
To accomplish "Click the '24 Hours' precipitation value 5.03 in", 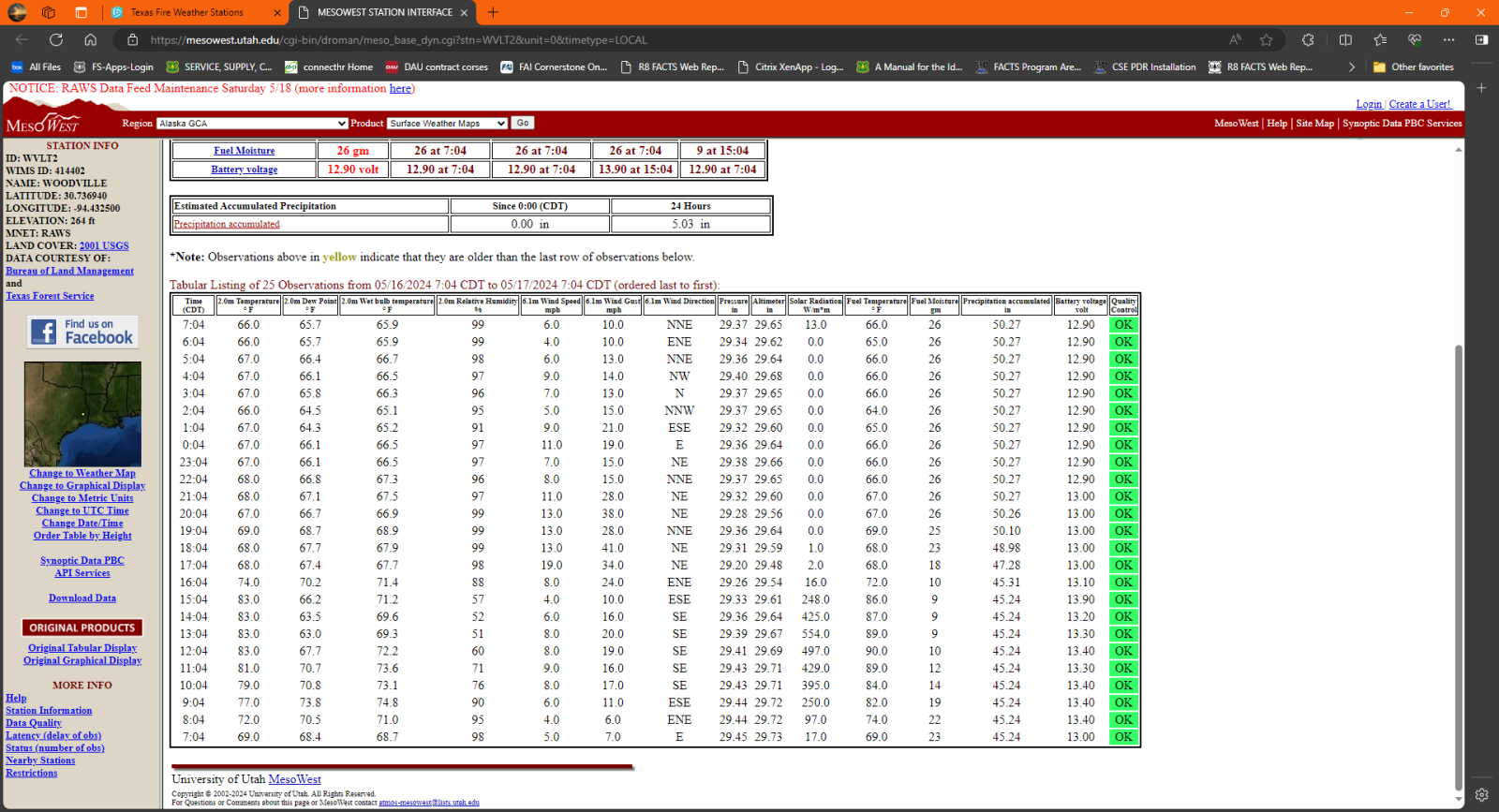I will coord(690,224).
